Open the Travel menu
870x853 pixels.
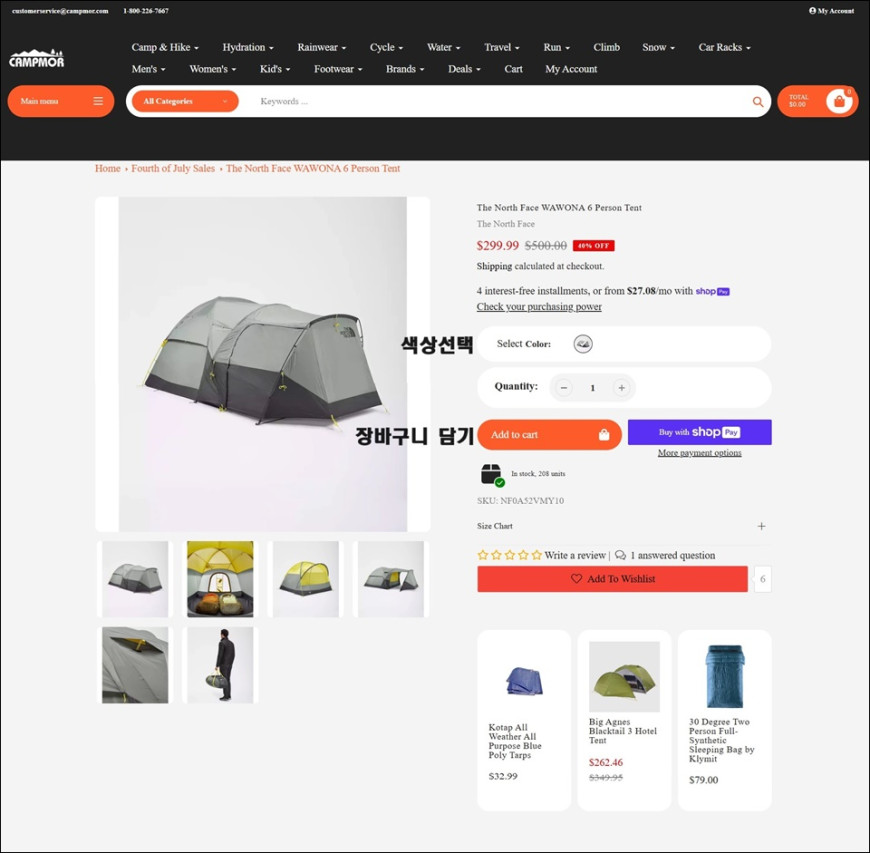click(502, 47)
